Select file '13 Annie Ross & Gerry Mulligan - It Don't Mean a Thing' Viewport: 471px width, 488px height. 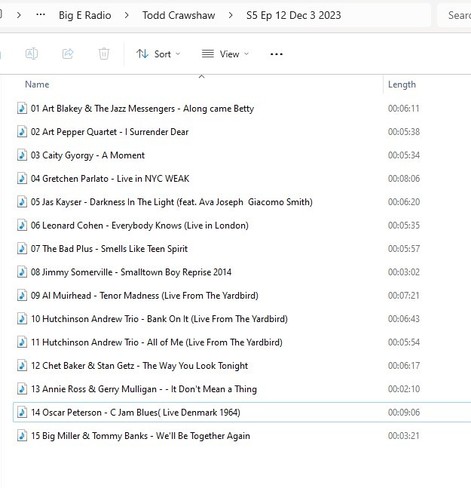pyautogui.click(x=144, y=389)
